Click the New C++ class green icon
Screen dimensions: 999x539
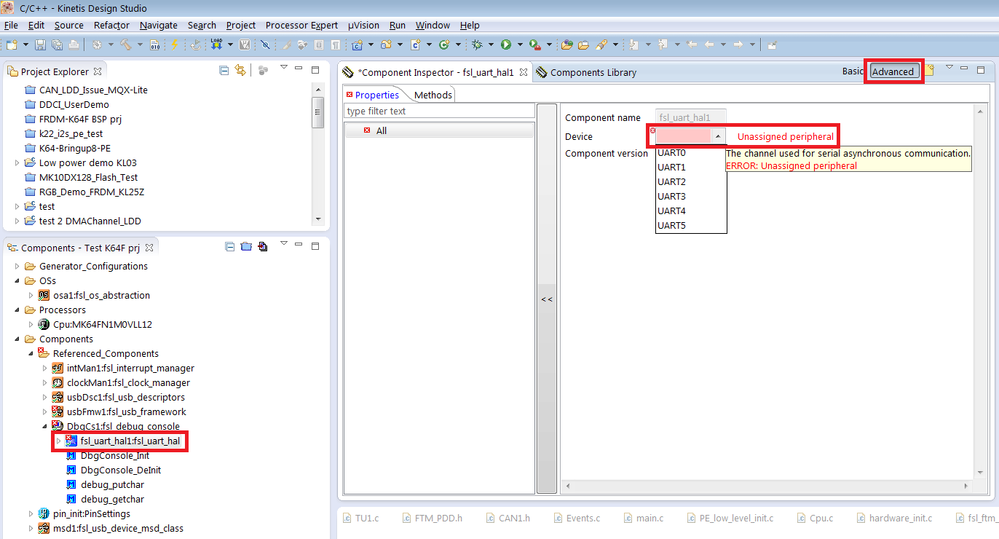point(444,45)
